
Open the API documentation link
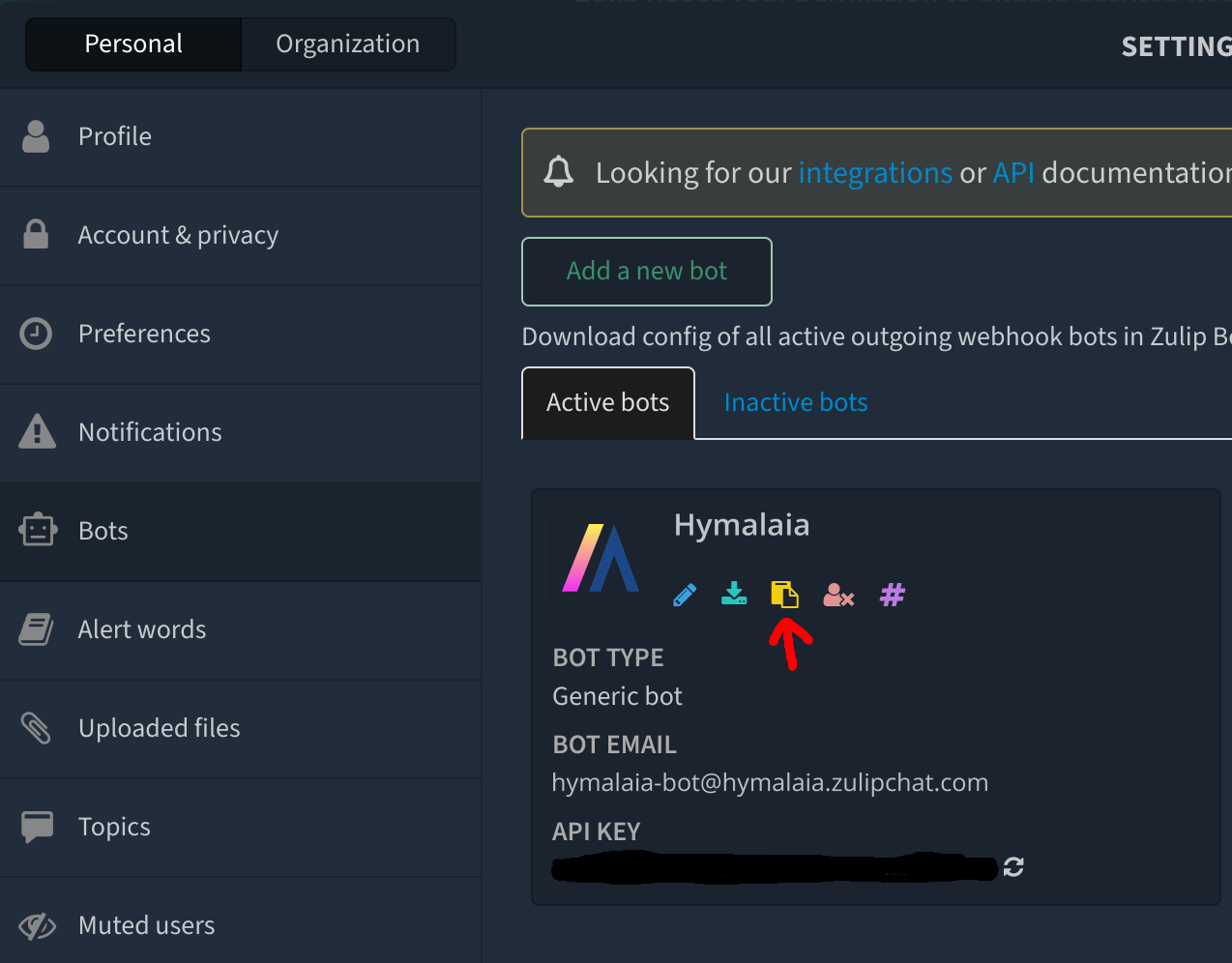pyautogui.click(x=1013, y=173)
